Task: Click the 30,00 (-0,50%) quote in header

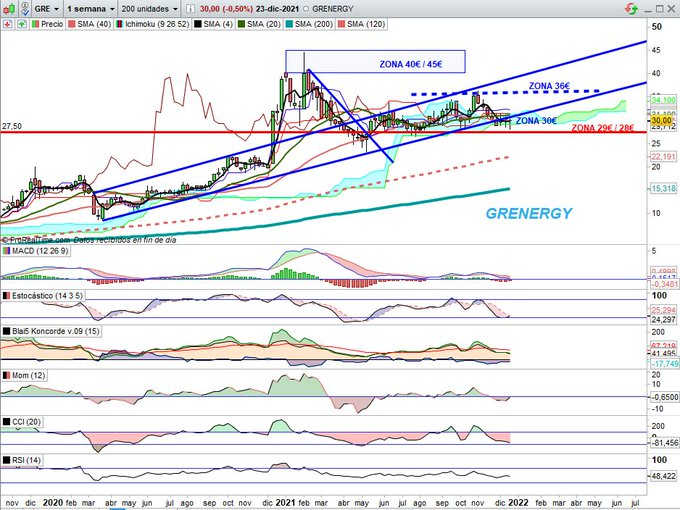Action: pos(226,9)
